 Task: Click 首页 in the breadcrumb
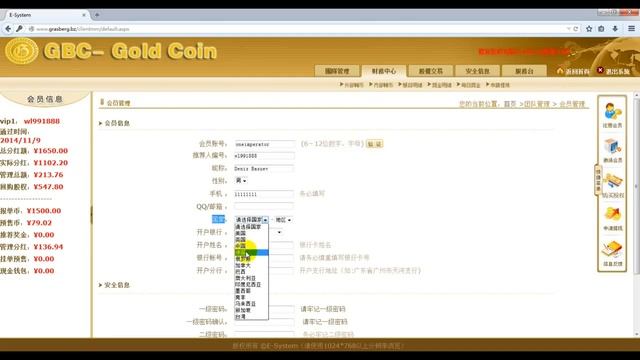point(510,104)
